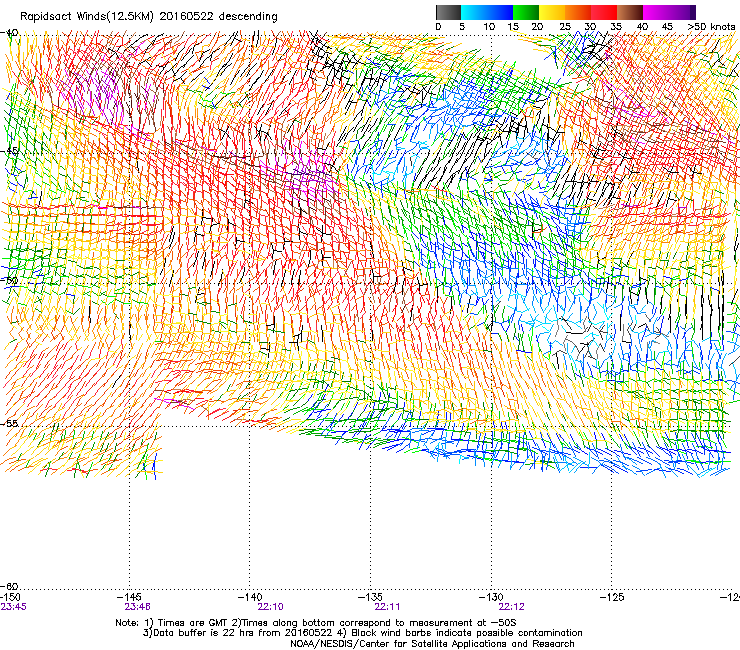Click the 22:12 pass time label
This screenshot has height=650, width=740.
[x=512, y=607]
